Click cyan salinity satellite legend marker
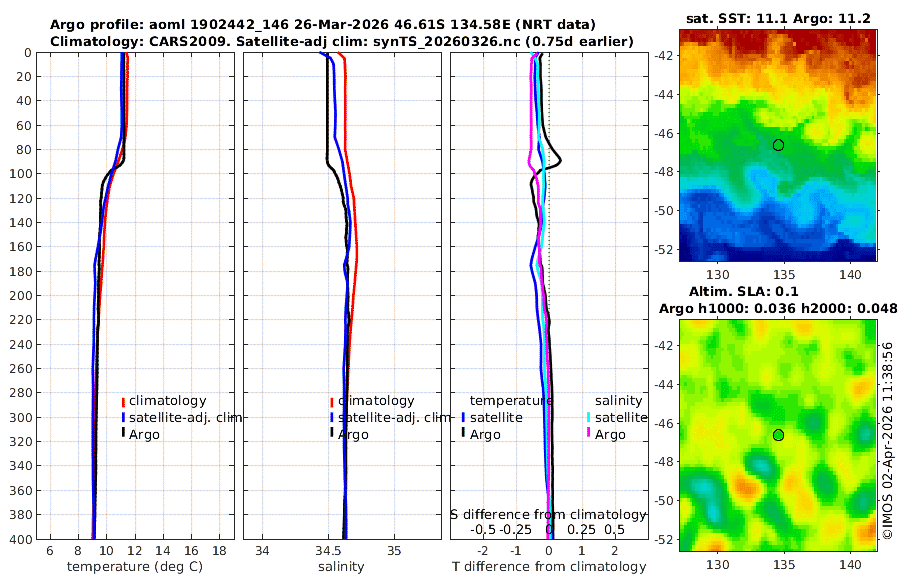The height and width of the screenshot is (580, 900). pyautogui.click(x=589, y=417)
